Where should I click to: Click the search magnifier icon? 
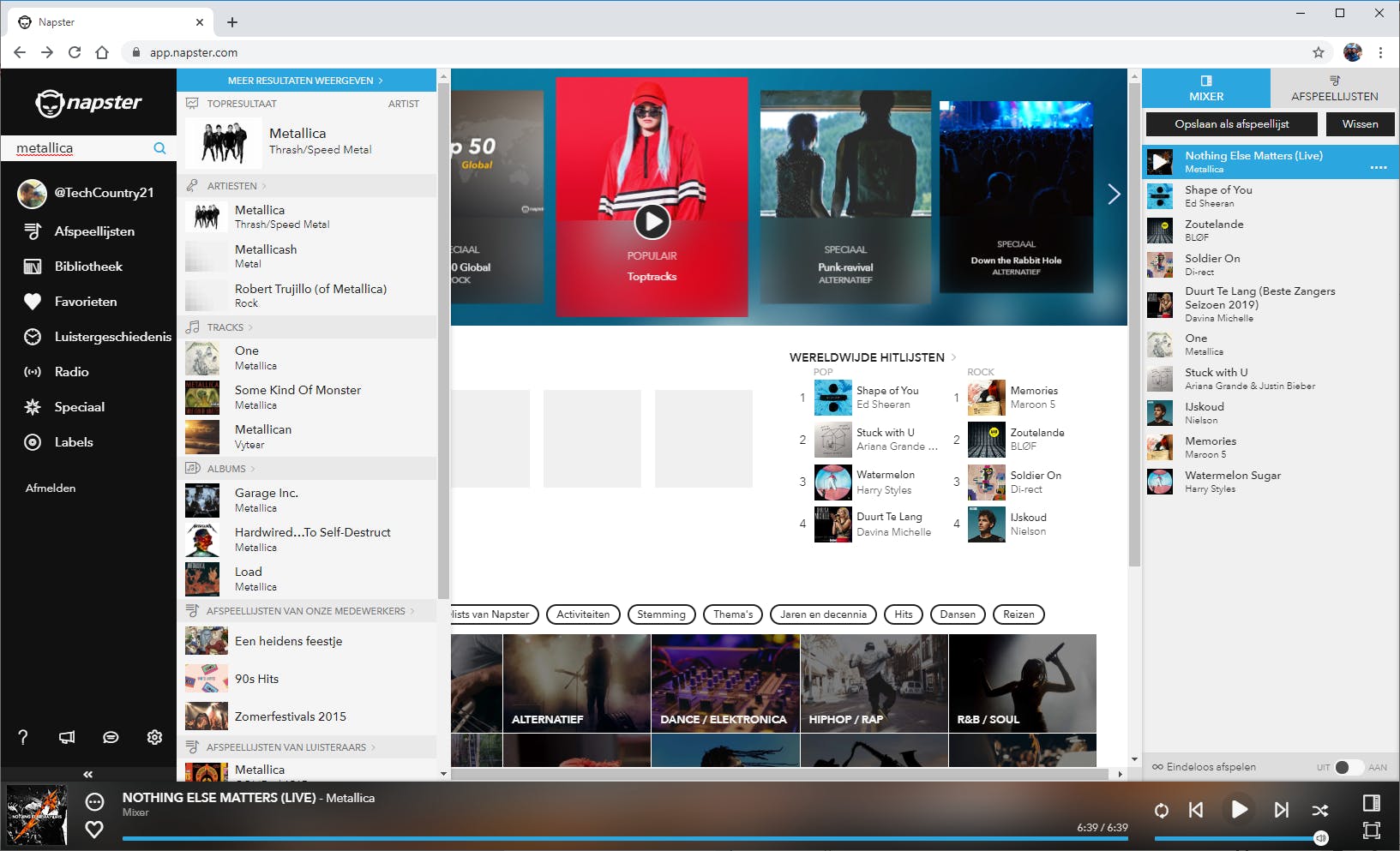159,148
